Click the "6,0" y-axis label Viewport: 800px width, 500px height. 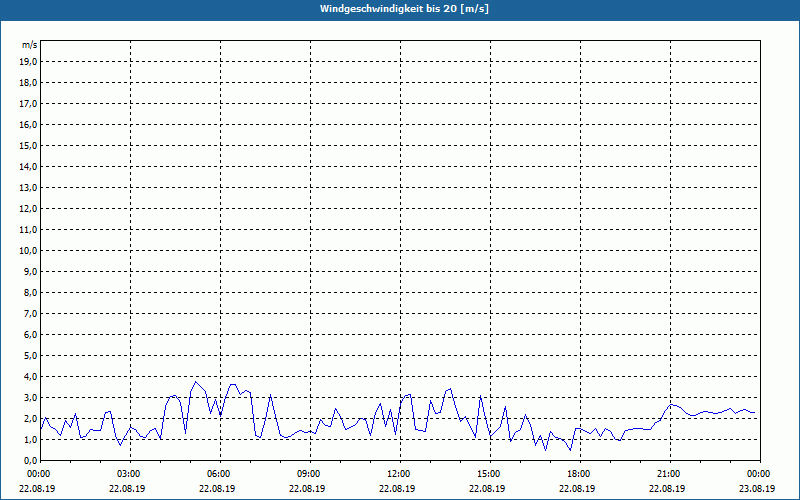[31, 335]
